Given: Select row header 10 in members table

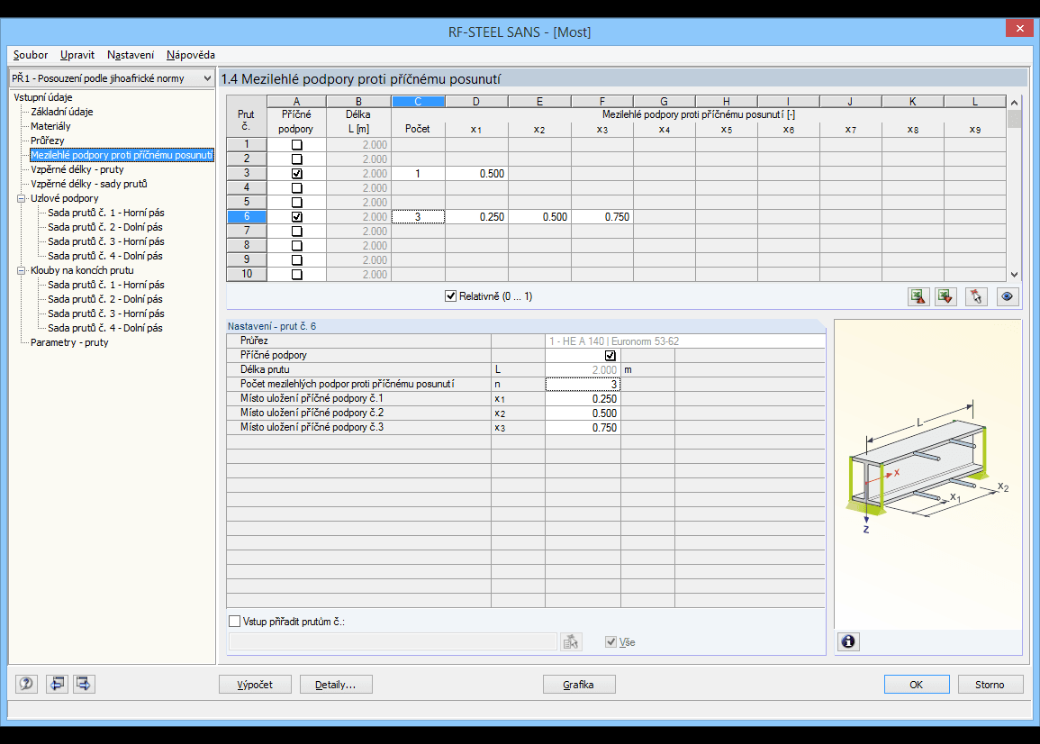Looking at the screenshot, I should point(247,274).
